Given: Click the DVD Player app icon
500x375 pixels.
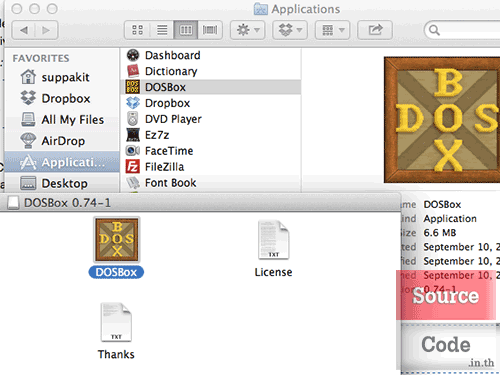Looking at the screenshot, I should click(x=133, y=119).
